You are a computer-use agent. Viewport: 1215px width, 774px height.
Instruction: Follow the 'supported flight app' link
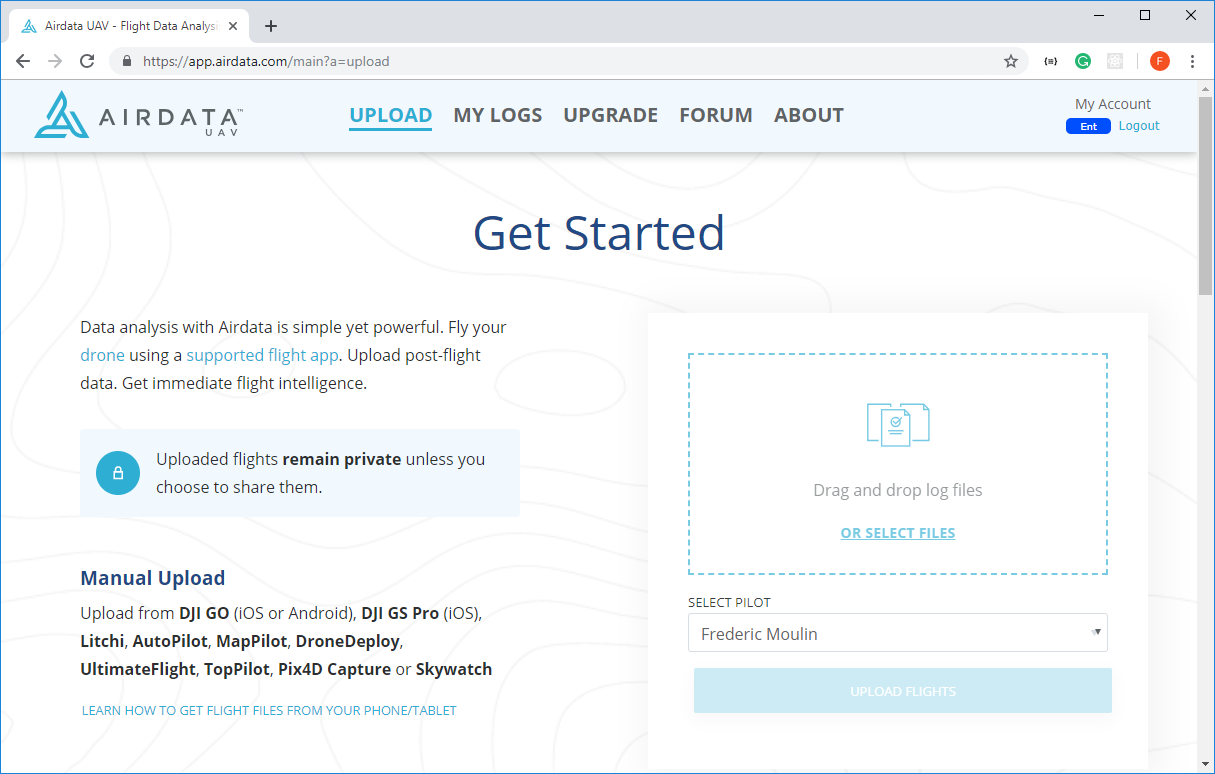tap(262, 355)
